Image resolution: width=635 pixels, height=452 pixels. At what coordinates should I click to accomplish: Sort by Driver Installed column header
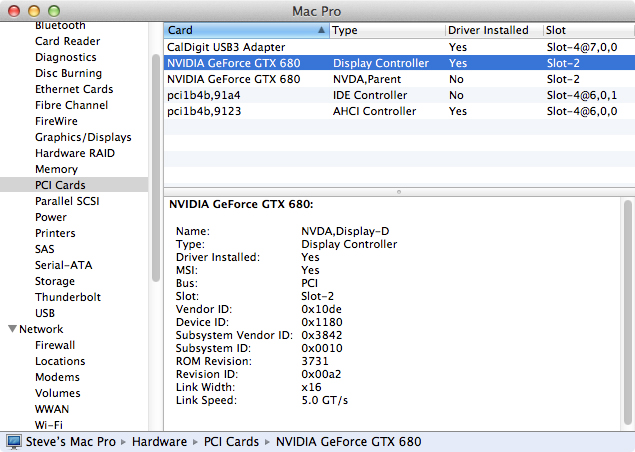tap(494, 30)
